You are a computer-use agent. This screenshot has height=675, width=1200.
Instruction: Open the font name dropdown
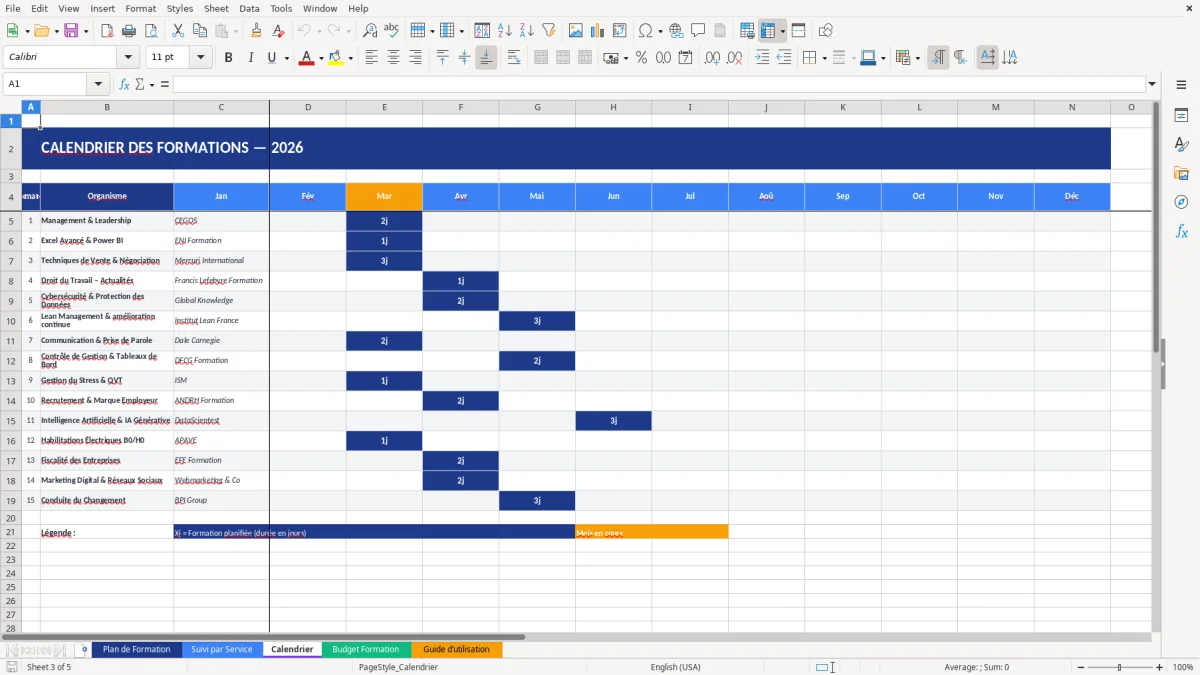point(128,57)
